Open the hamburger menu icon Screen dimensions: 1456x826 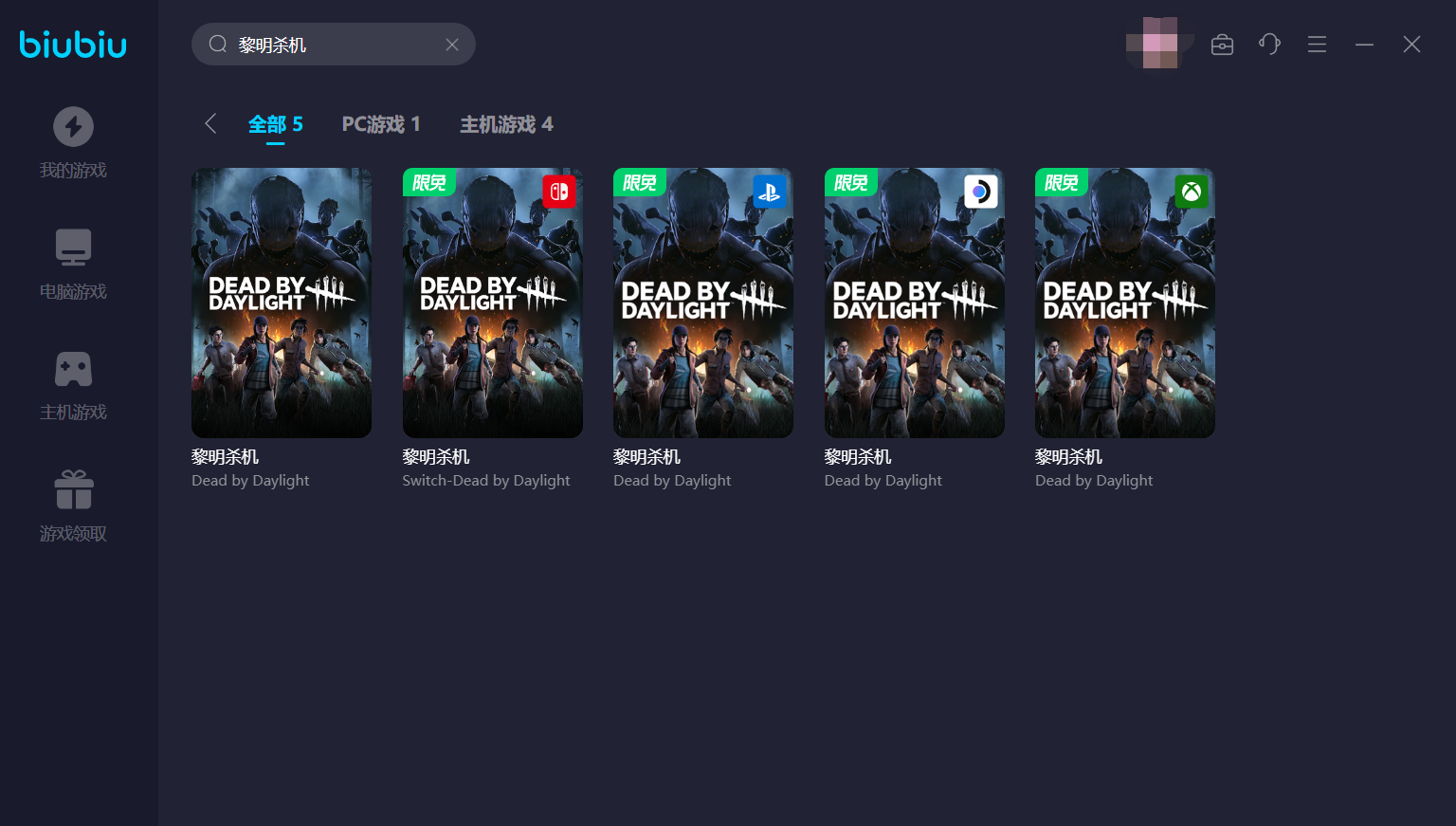1317,45
